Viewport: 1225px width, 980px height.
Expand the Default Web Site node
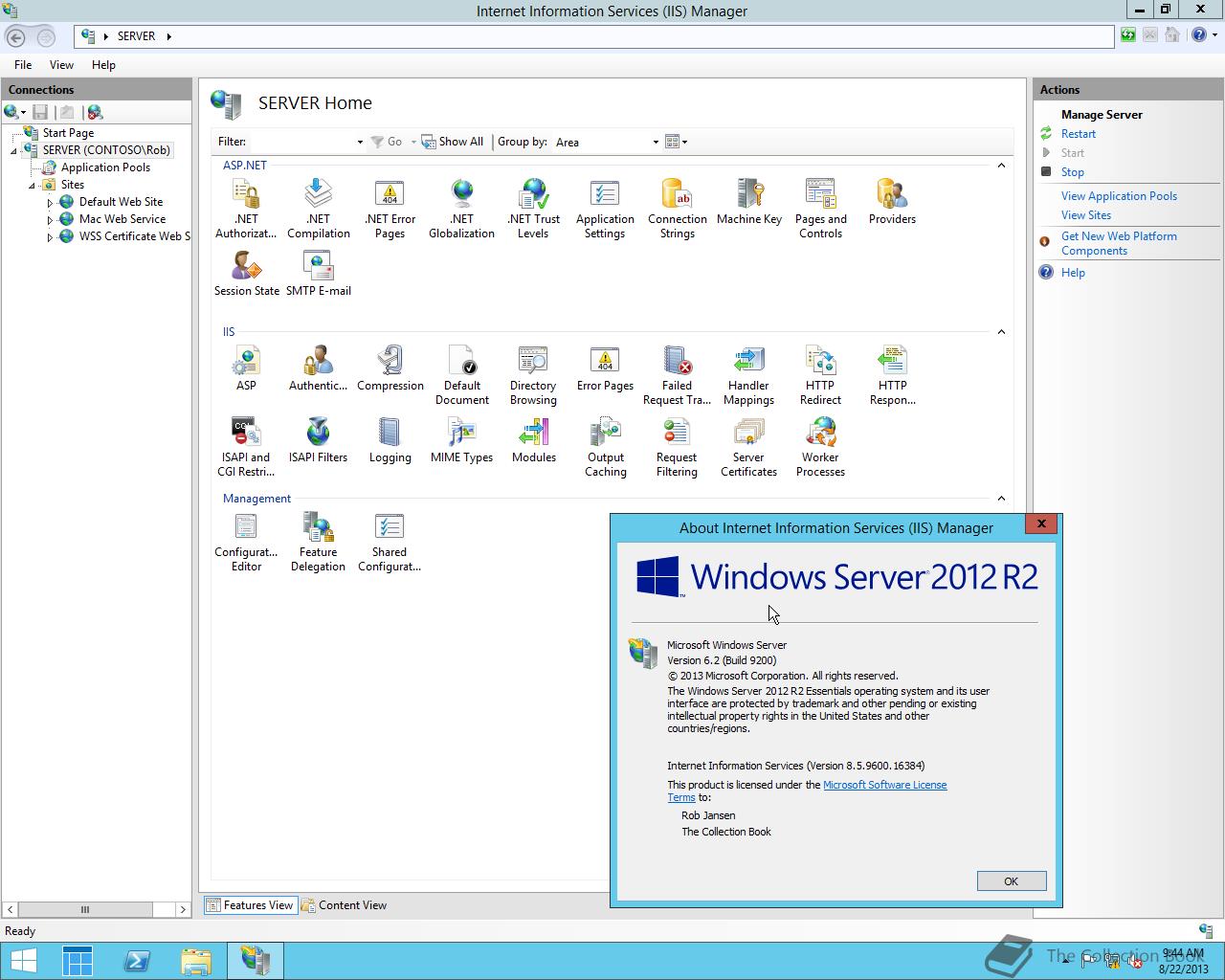pyautogui.click(x=50, y=203)
